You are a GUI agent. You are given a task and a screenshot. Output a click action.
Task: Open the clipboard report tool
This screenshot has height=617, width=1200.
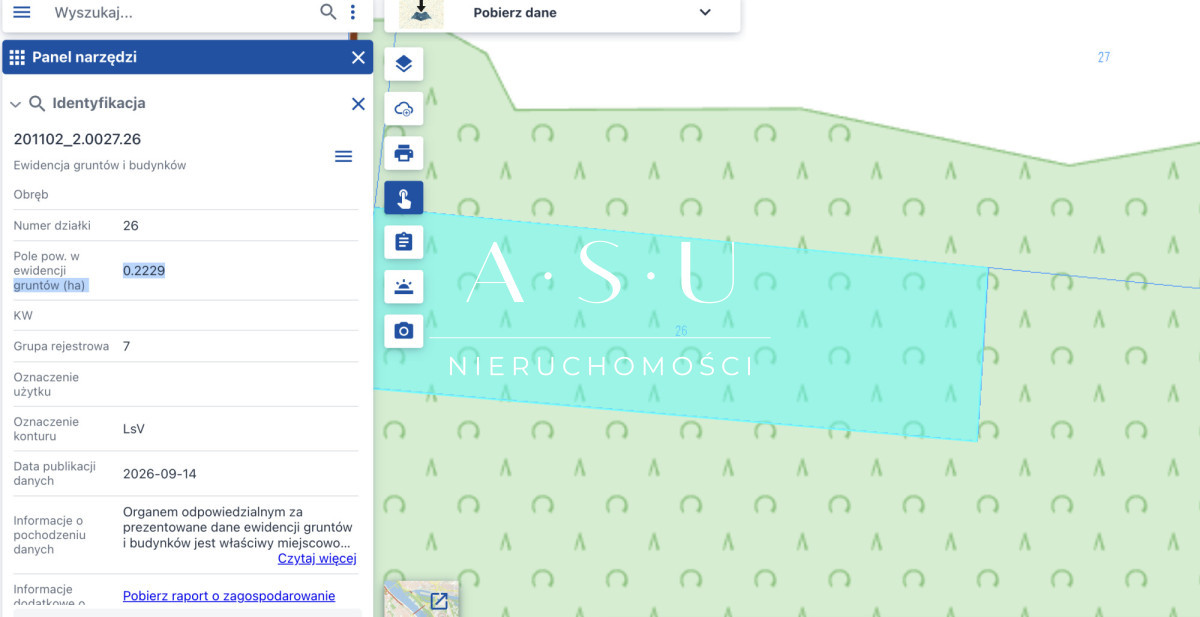404,242
